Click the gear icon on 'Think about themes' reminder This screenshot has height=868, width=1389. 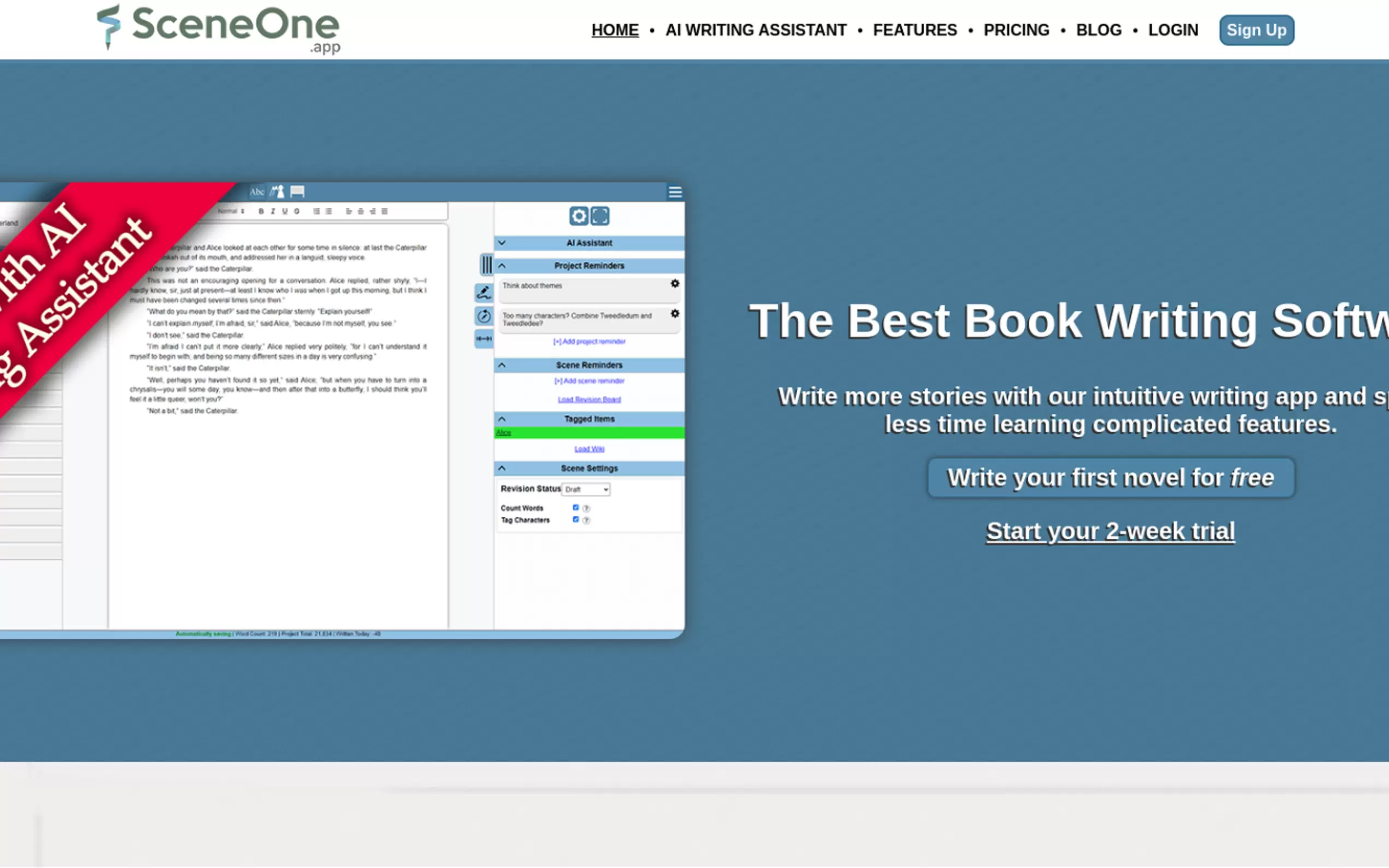pos(675,284)
